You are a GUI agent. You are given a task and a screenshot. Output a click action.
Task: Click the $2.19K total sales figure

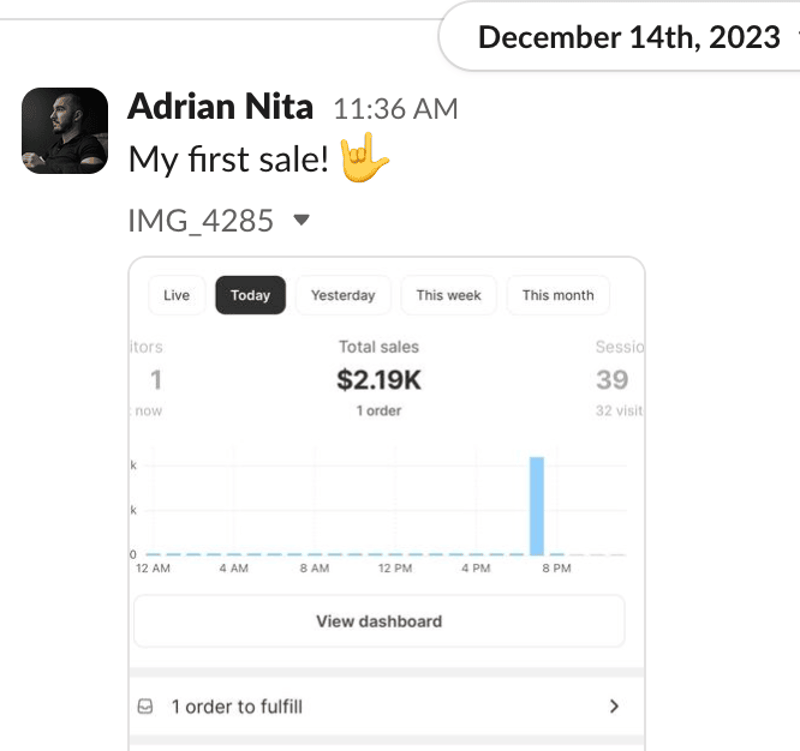[379, 380]
